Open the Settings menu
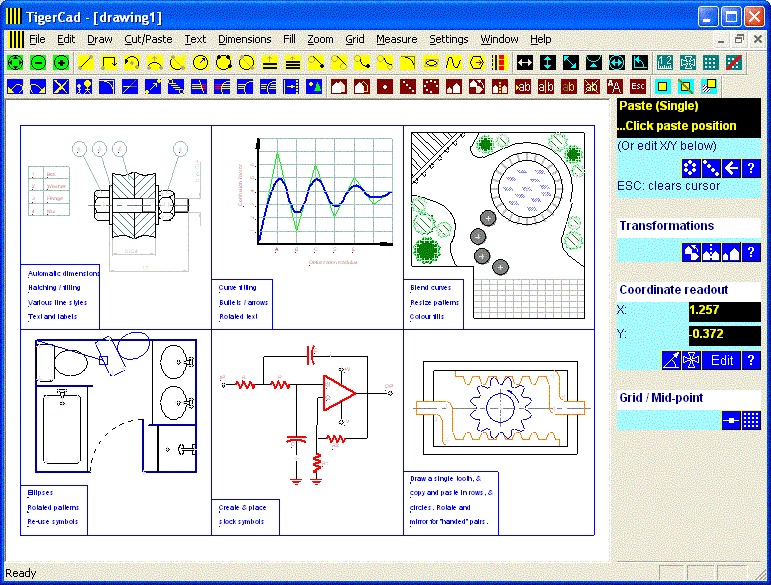 tap(448, 39)
